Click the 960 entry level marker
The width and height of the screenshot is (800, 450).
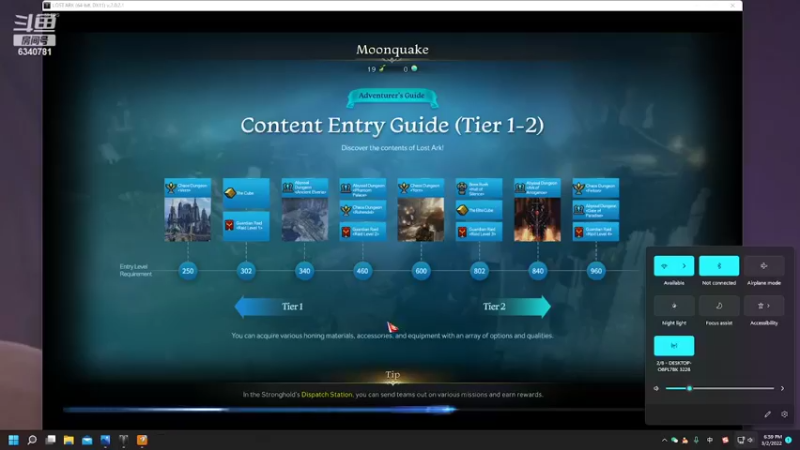(596, 271)
